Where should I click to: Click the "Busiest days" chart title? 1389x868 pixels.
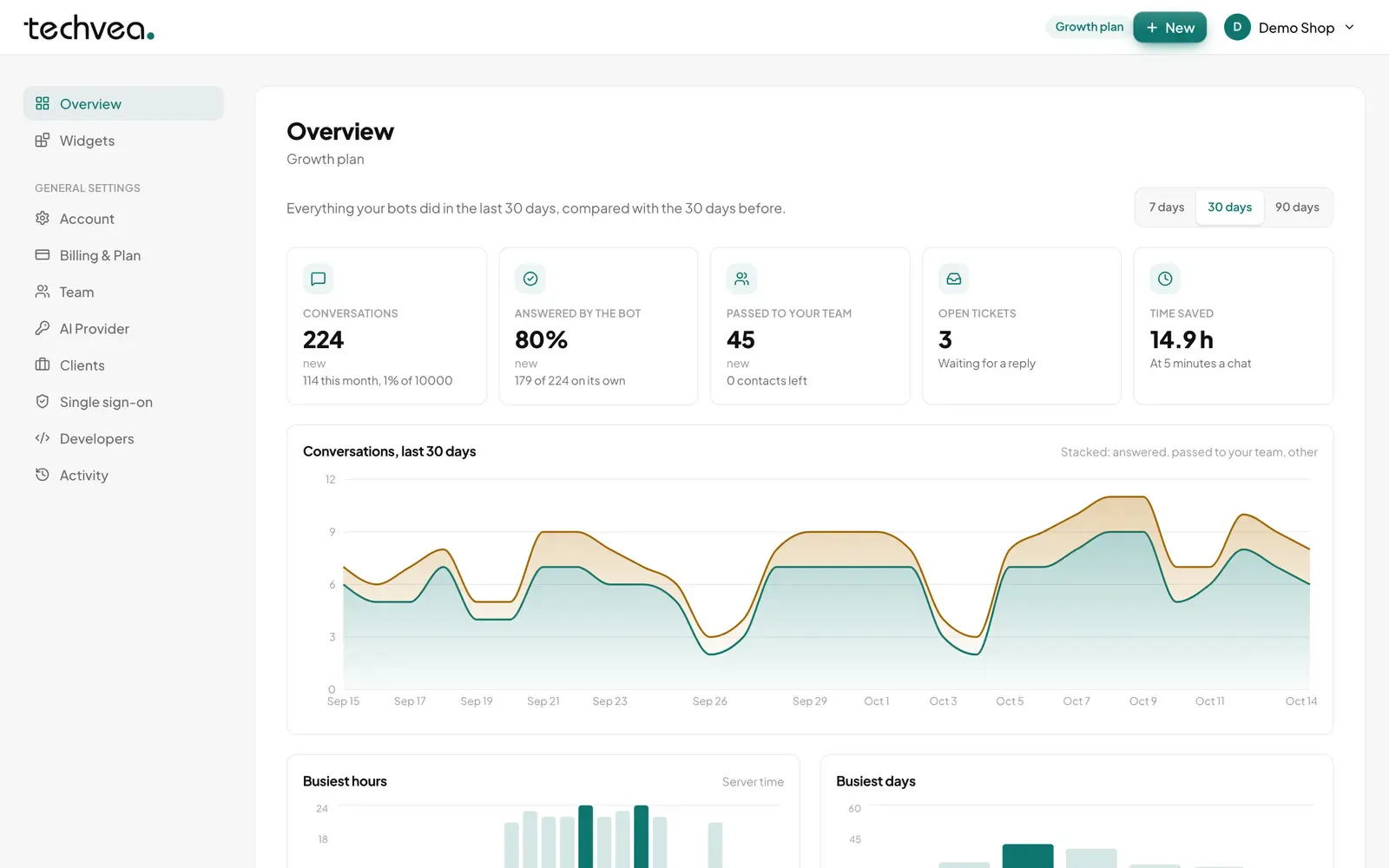pos(876,781)
